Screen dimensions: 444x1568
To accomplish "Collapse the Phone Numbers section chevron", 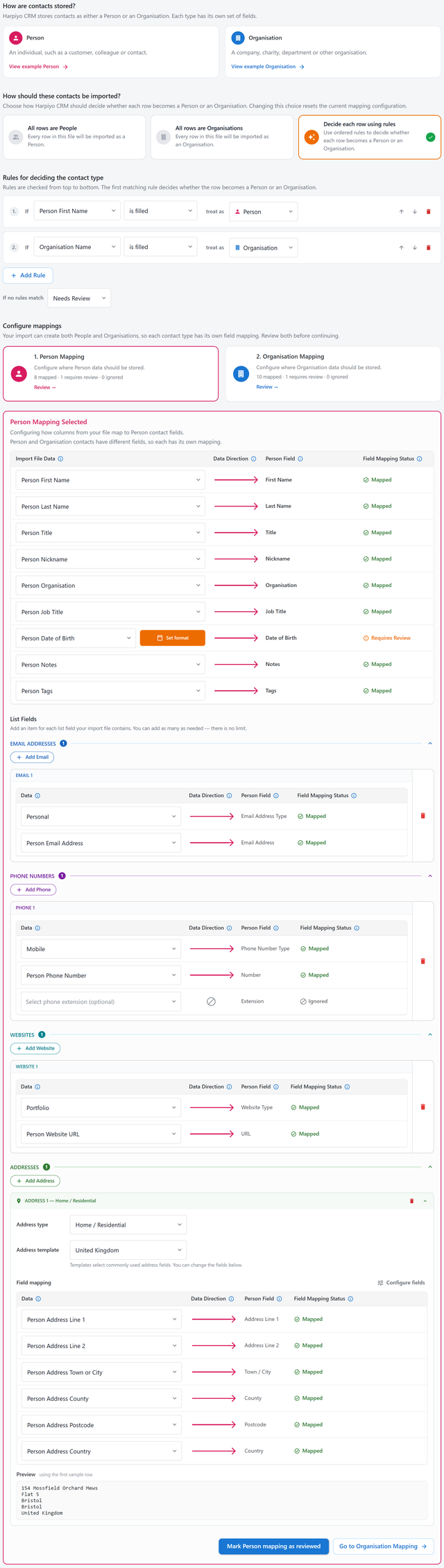I will 430,876.
